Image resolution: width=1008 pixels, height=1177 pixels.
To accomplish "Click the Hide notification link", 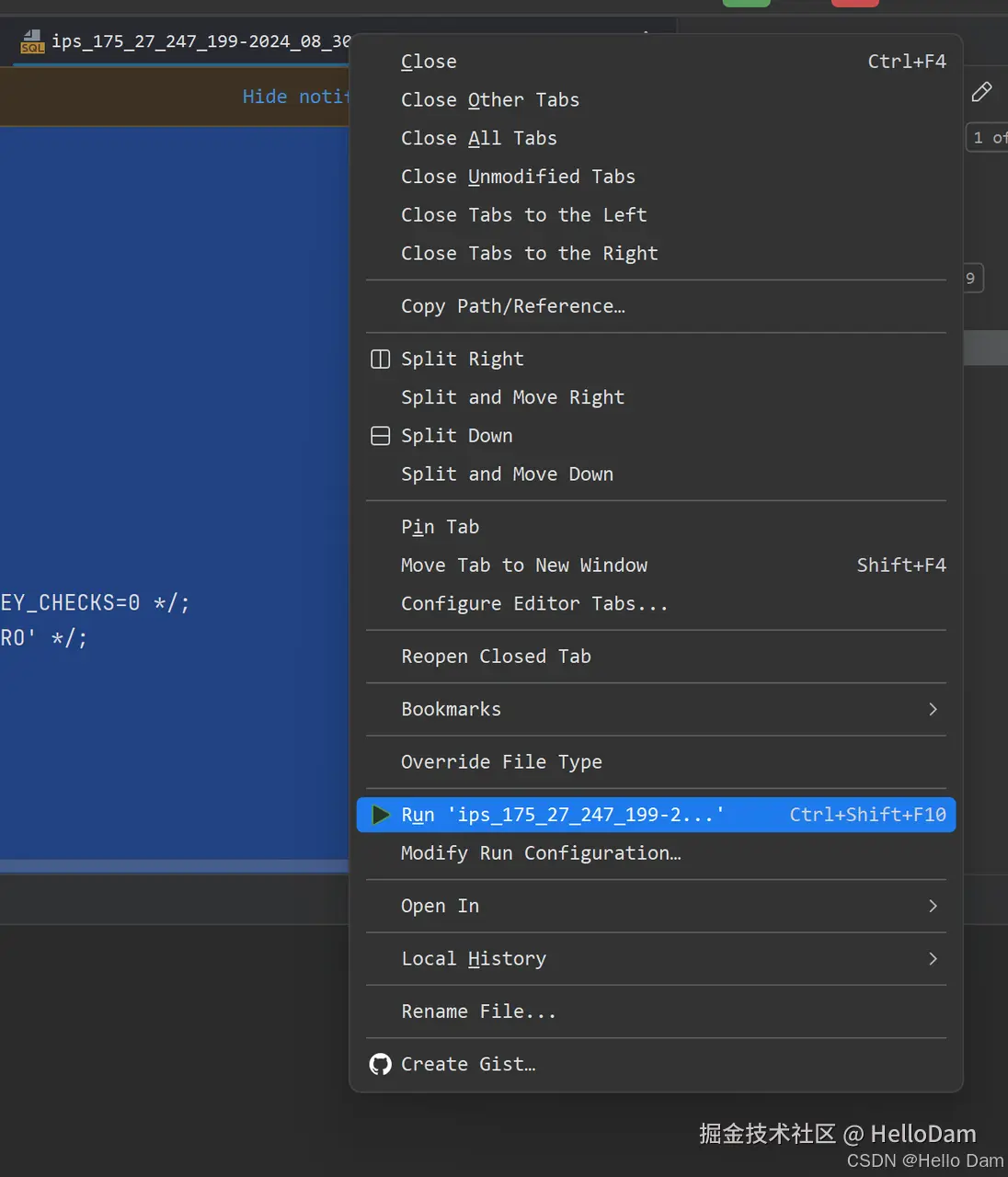I will (x=296, y=97).
